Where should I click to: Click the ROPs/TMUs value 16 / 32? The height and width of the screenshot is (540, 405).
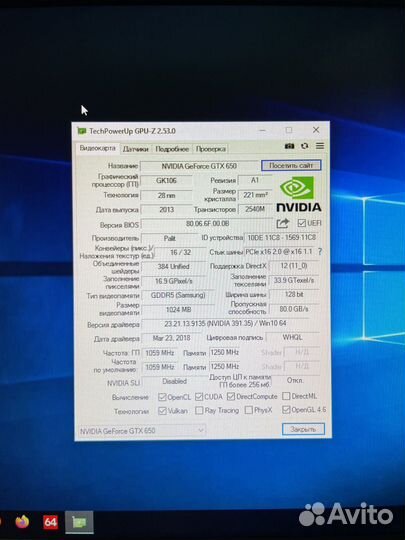coord(180,252)
